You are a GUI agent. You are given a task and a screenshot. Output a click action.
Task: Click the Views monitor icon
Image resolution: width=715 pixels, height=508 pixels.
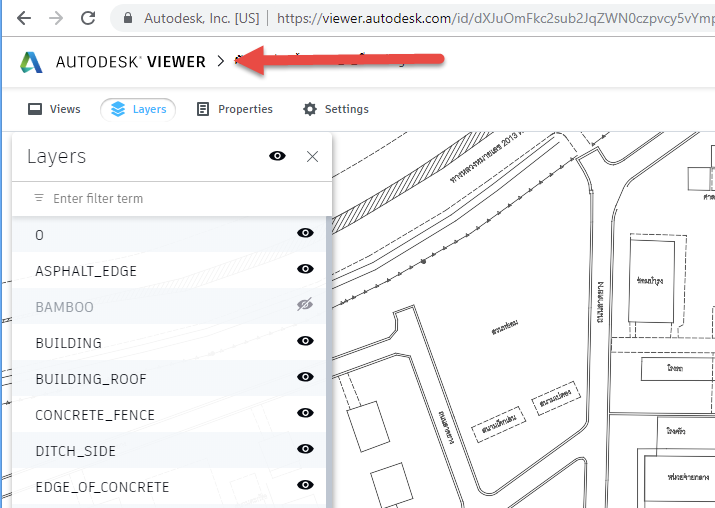point(35,109)
